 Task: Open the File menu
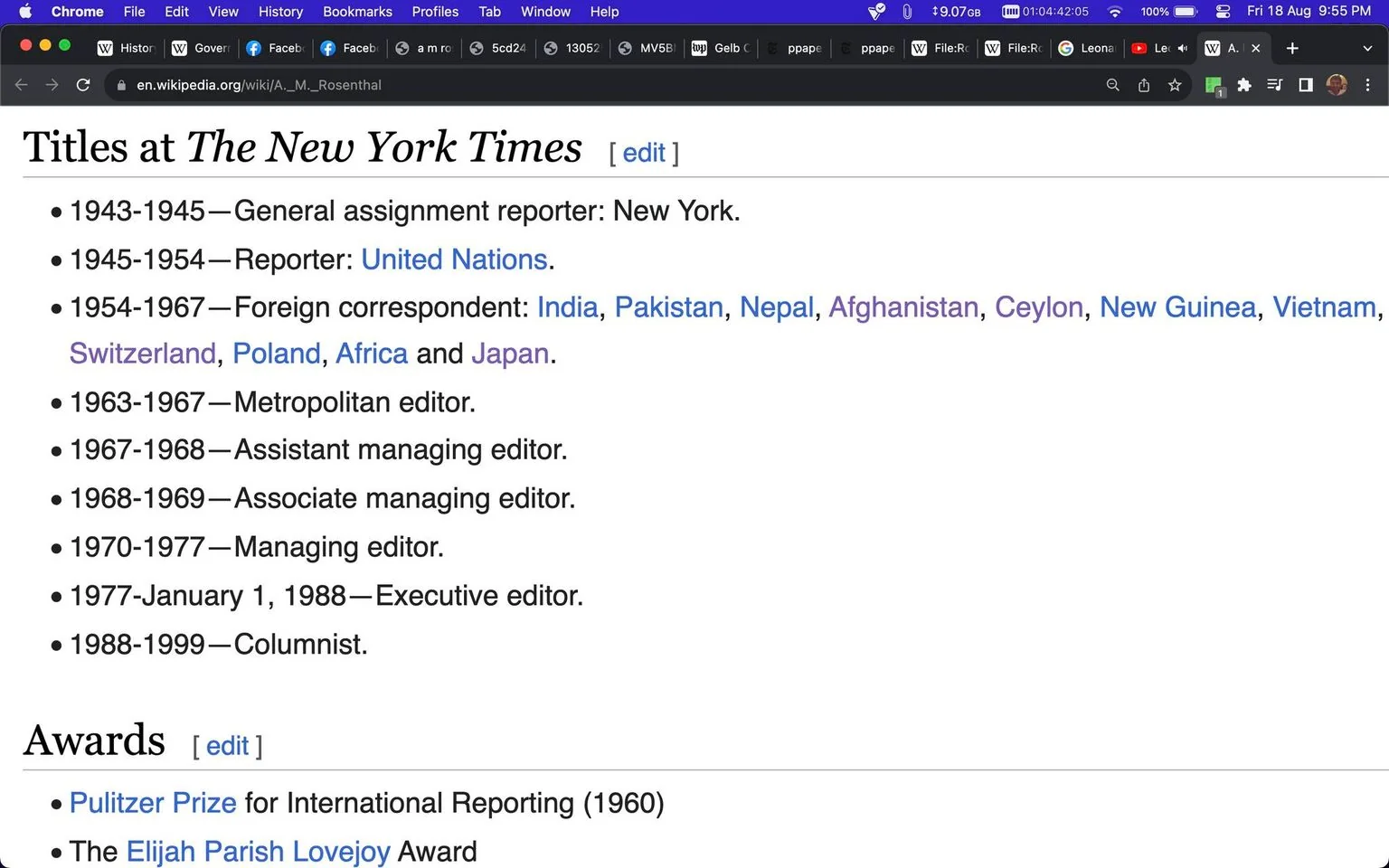[x=134, y=11]
